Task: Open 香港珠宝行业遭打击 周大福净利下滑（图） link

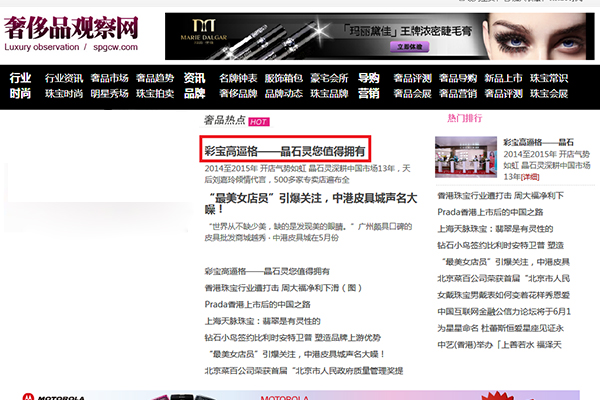Action: click(283, 288)
